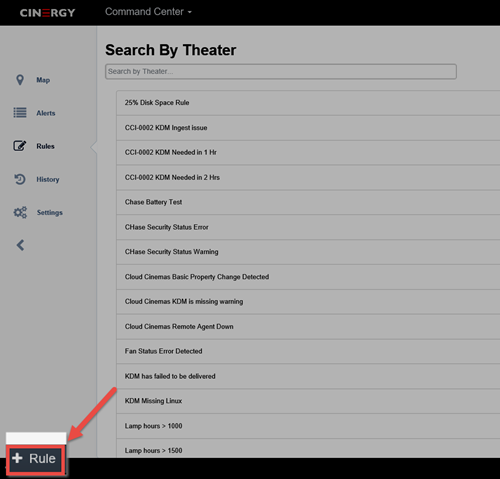Image resolution: width=500 pixels, height=479 pixels.
Task: Open the Map page link
Action: (x=43, y=80)
